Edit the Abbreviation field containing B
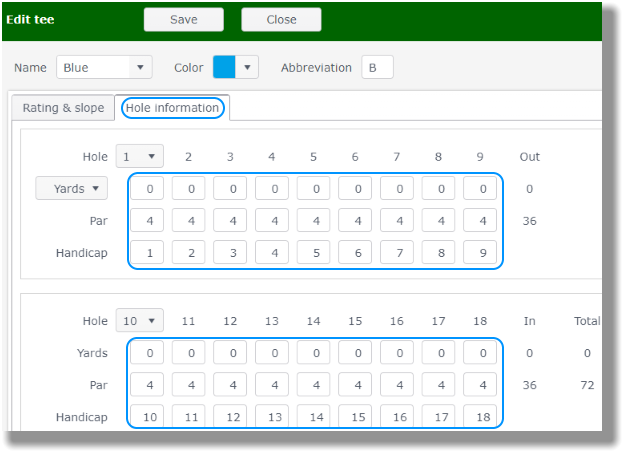Screen dimensions: 624x453 coord(377,67)
